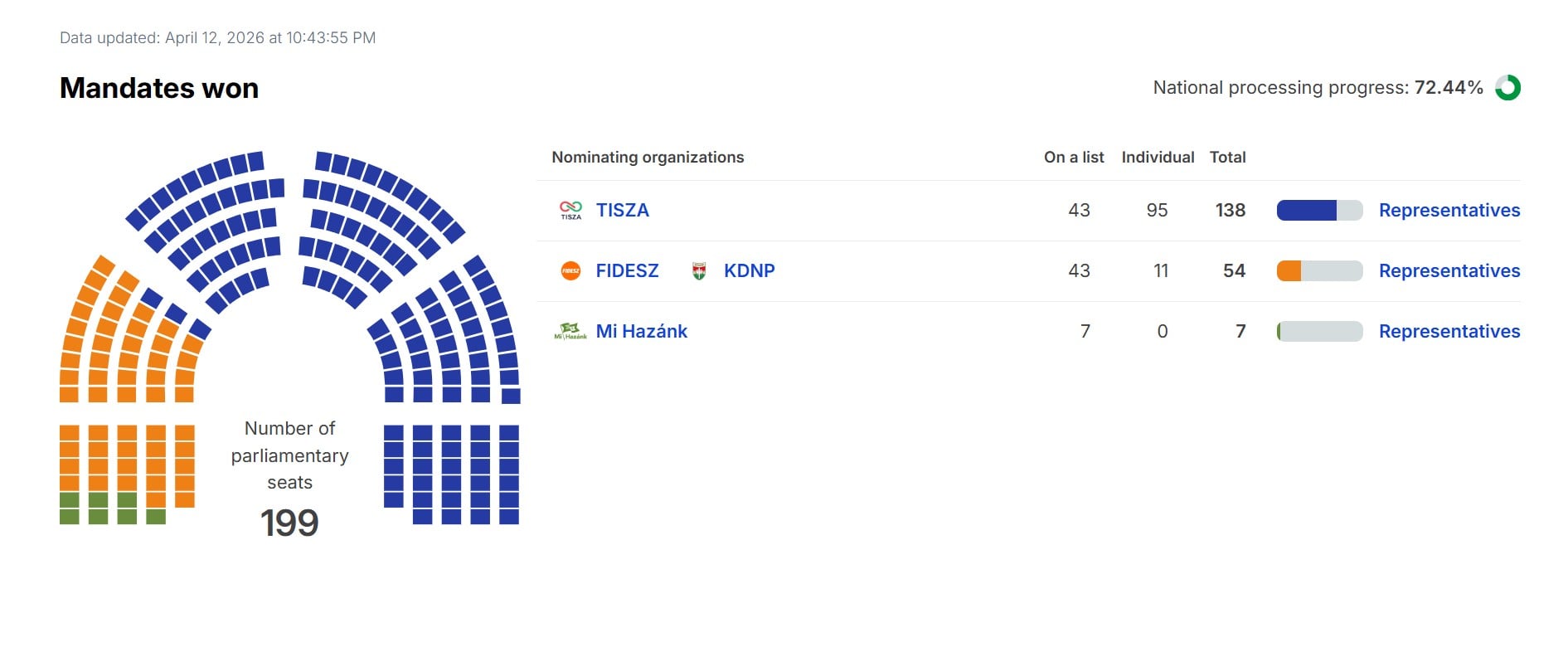Click the On a list column header

[x=1073, y=158]
